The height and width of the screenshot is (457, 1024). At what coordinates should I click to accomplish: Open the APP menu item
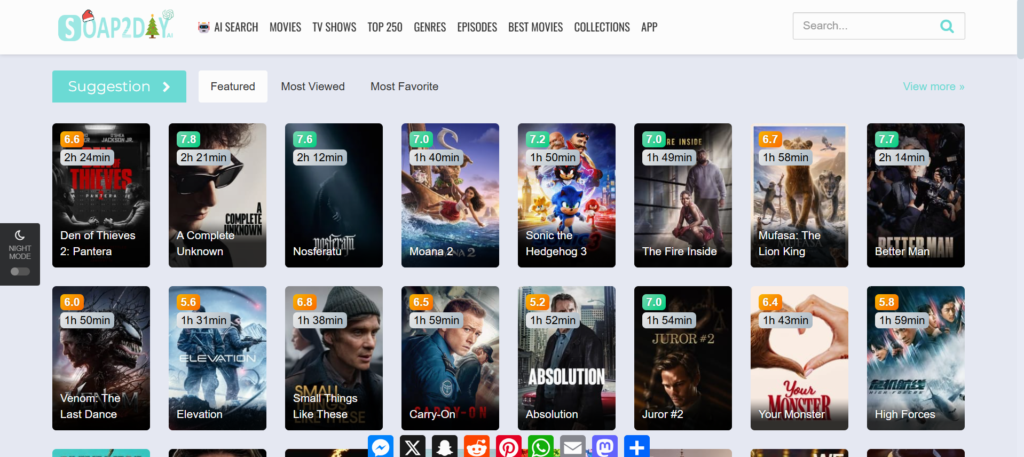pyautogui.click(x=649, y=27)
